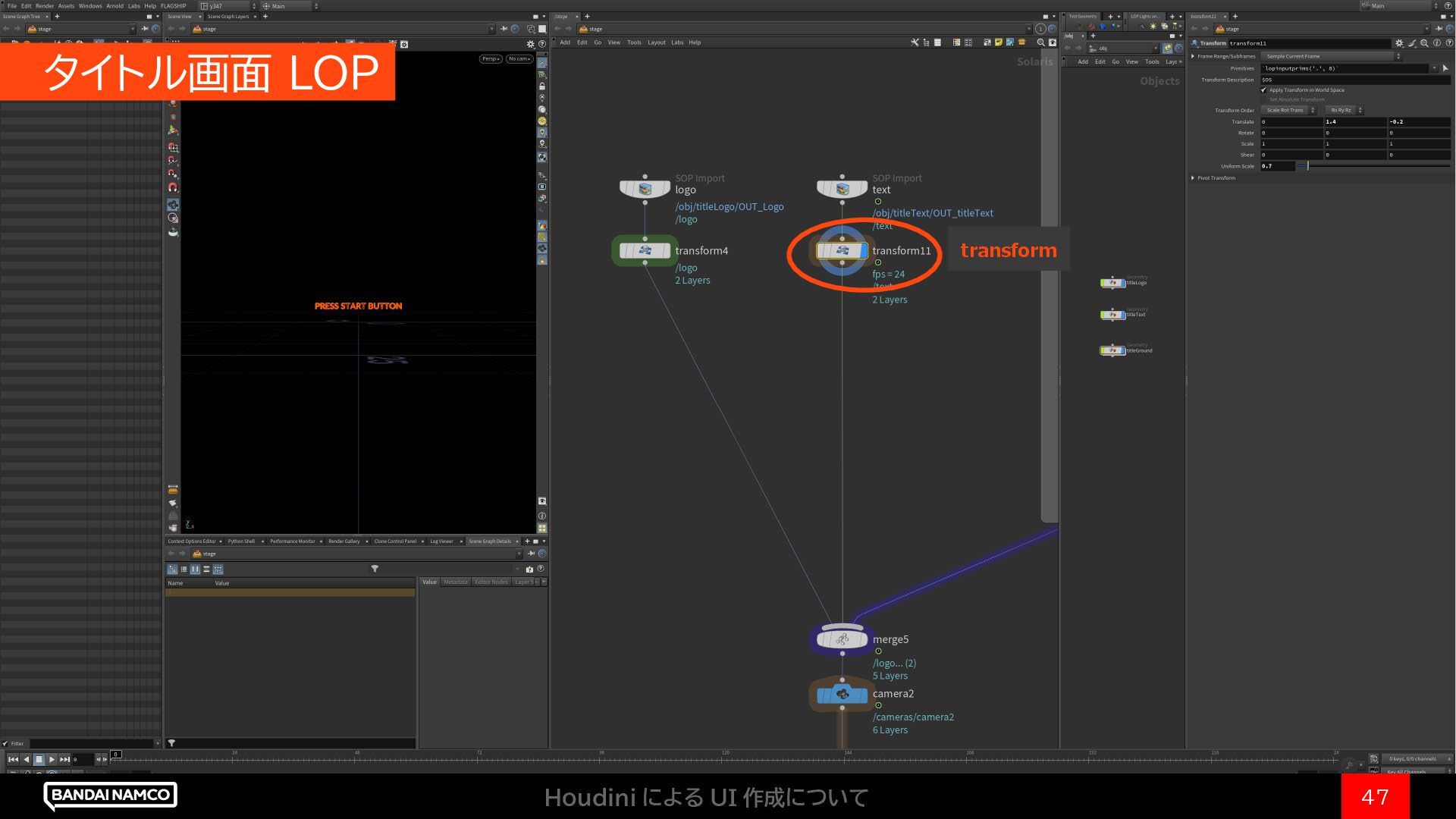This screenshot has width=1456, height=819.
Task: Click the primitives selection arrow icon
Action: [x=1445, y=68]
